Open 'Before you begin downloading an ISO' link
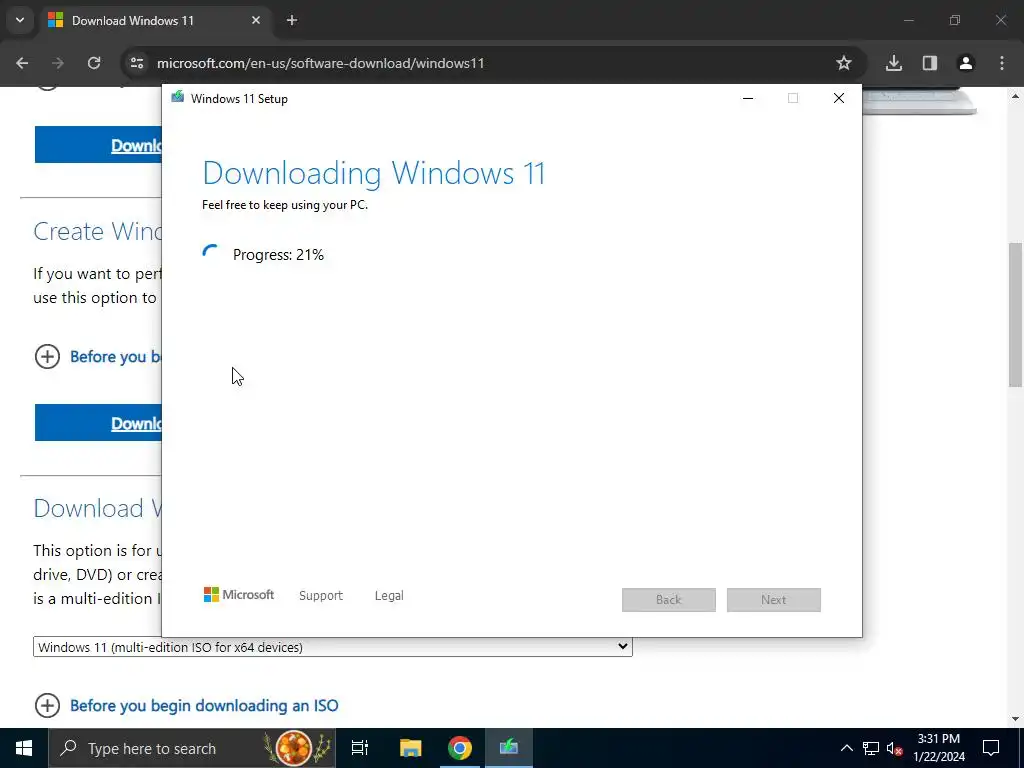Image resolution: width=1024 pixels, height=768 pixels. (x=204, y=705)
